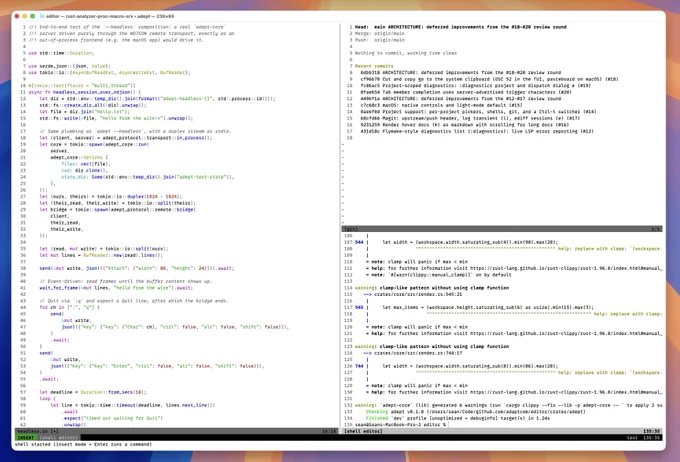This screenshot has width=680, height=462.
Task: Click the 'warning: clamp-like pattern' on line 123
Action: click(x=432, y=347)
